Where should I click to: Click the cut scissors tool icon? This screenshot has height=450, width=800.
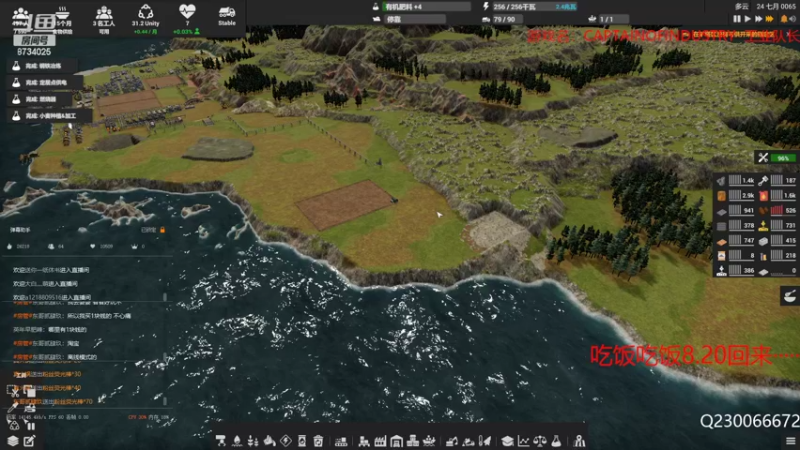(13, 392)
